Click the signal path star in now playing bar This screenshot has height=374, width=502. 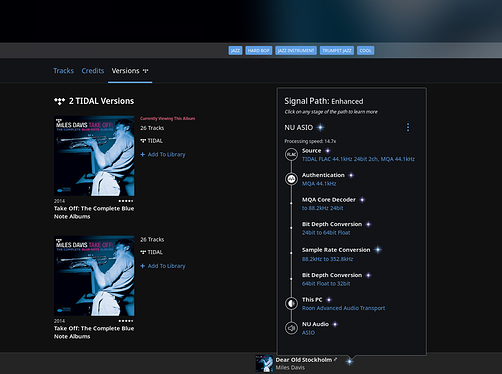349,361
